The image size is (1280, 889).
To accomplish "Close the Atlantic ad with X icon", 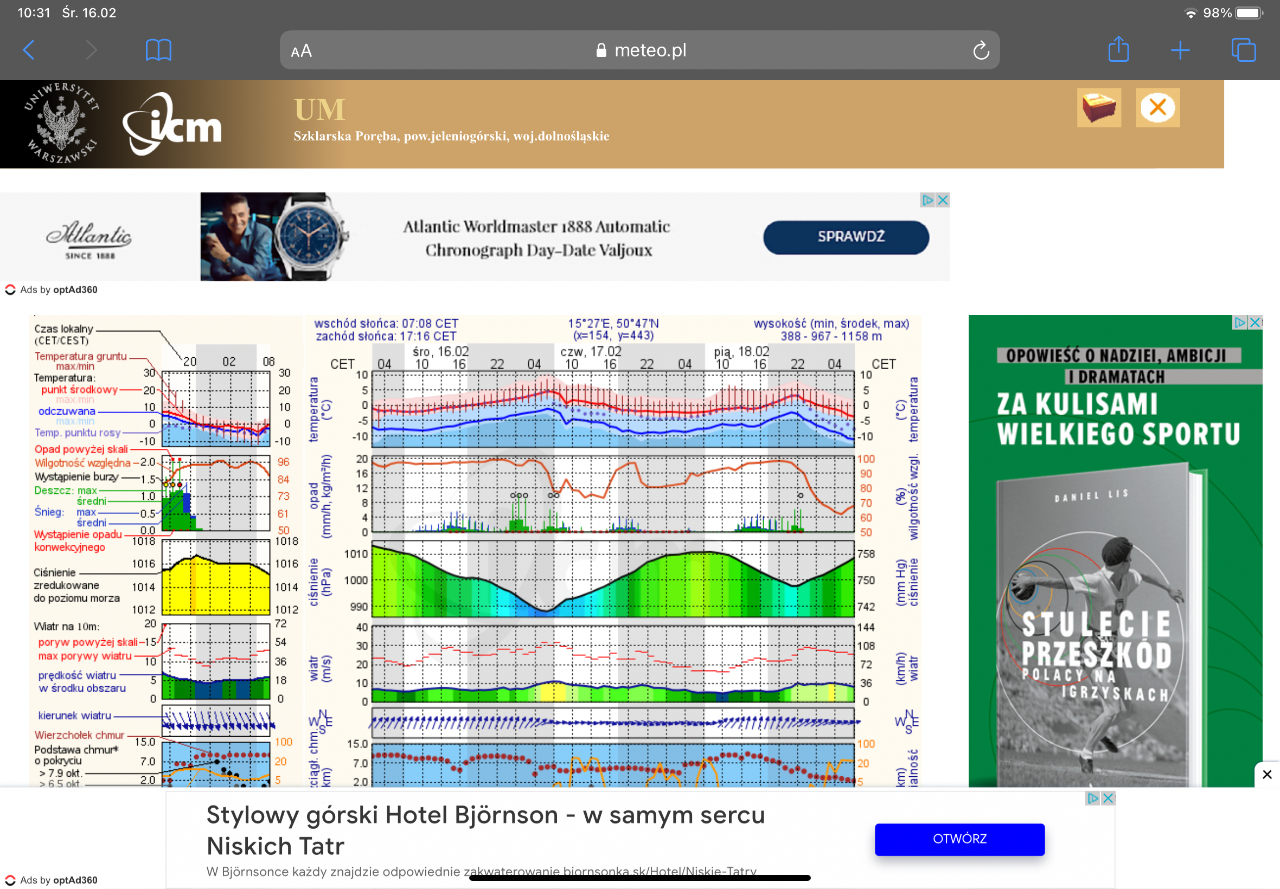I will tap(942, 200).
